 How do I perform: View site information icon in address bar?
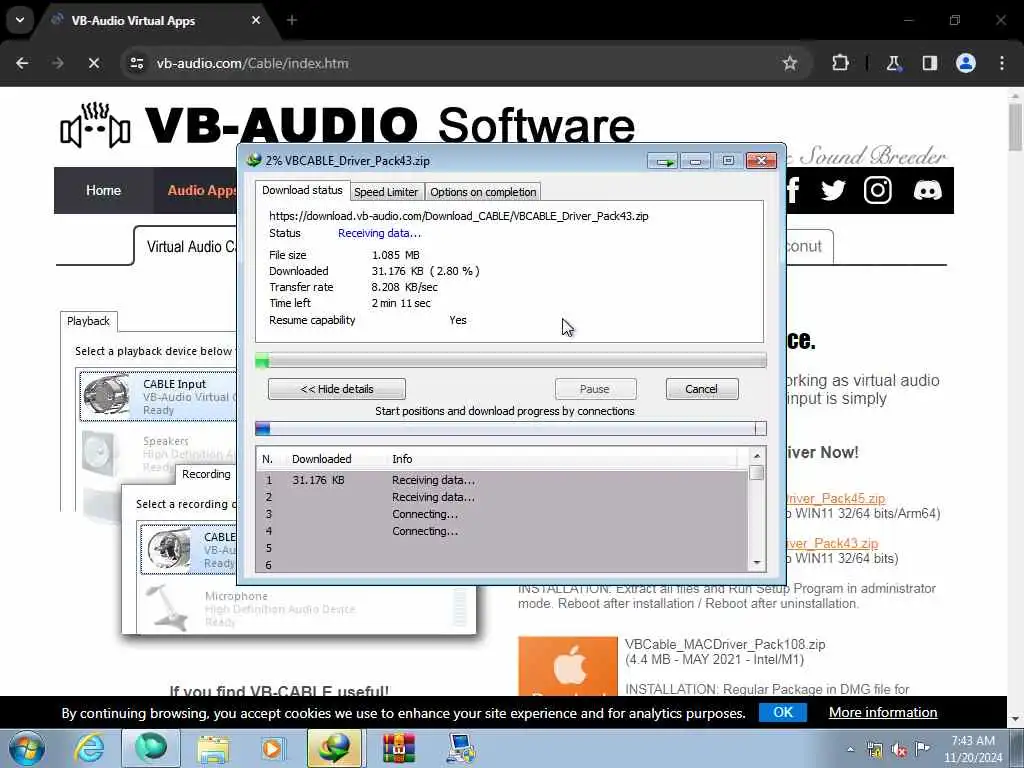coord(137,63)
